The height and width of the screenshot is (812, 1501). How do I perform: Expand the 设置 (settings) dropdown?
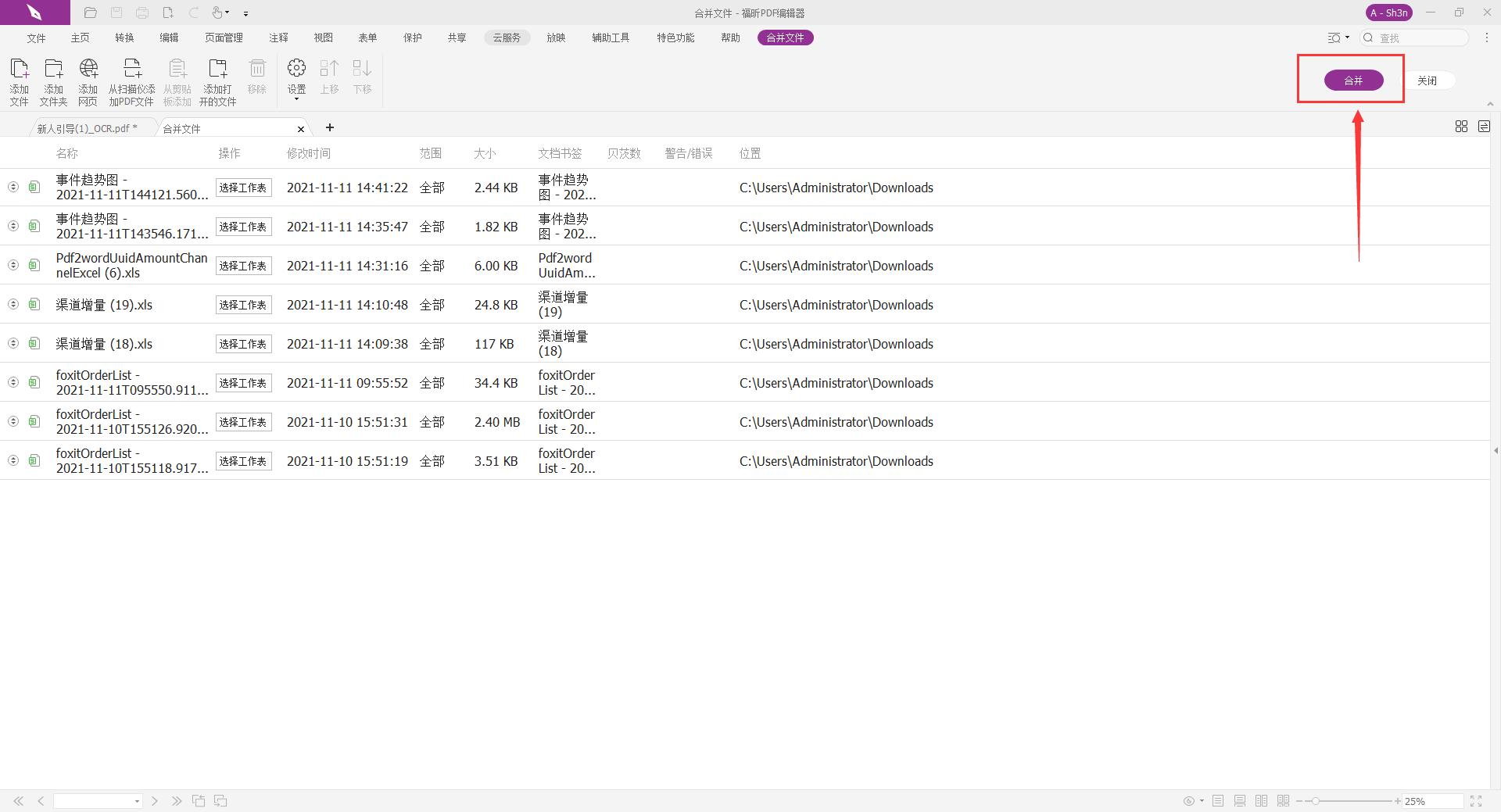[x=296, y=98]
